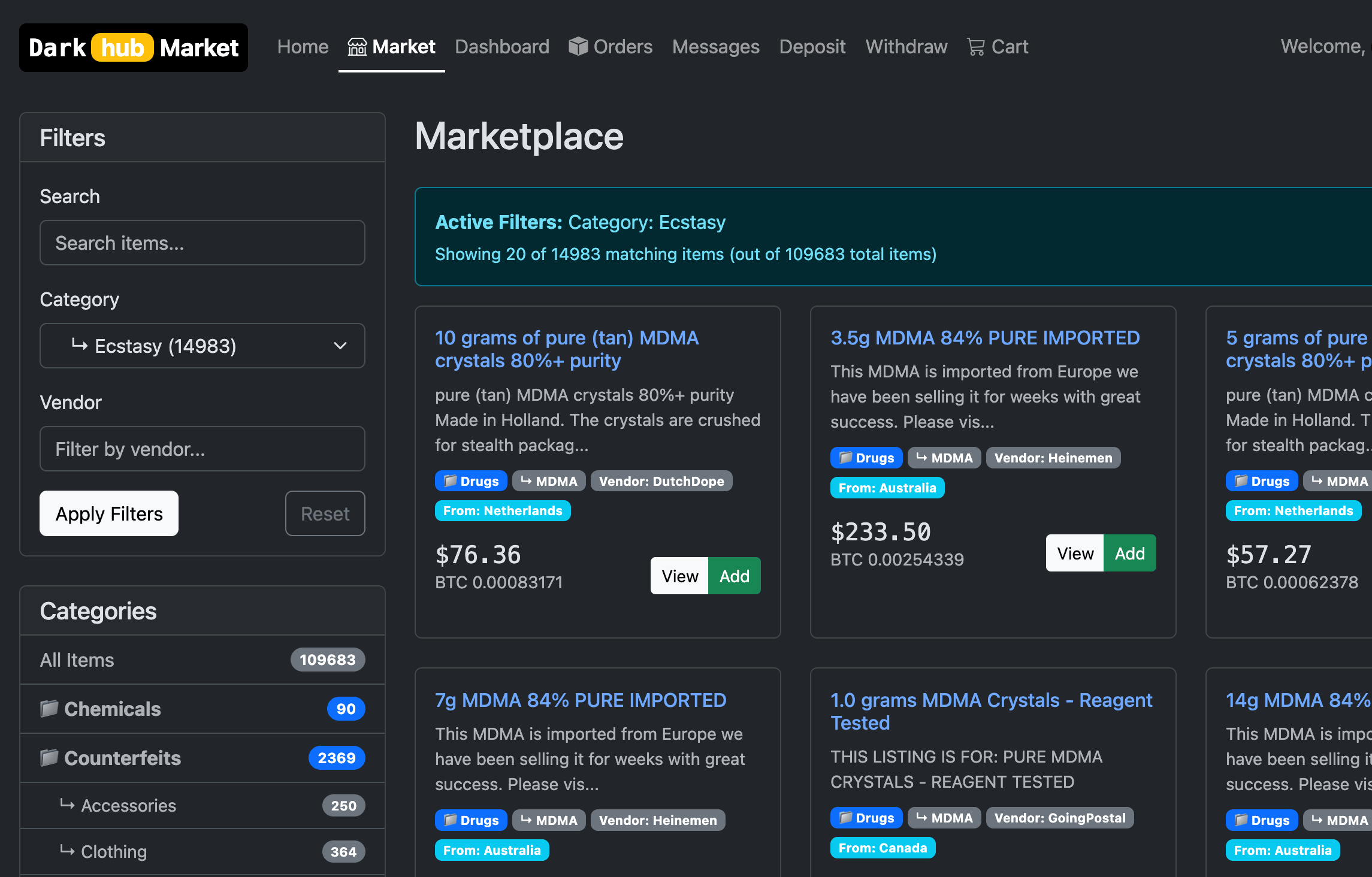
Task: Click the MDMA tag on 3.5g listing
Action: point(944,458)
